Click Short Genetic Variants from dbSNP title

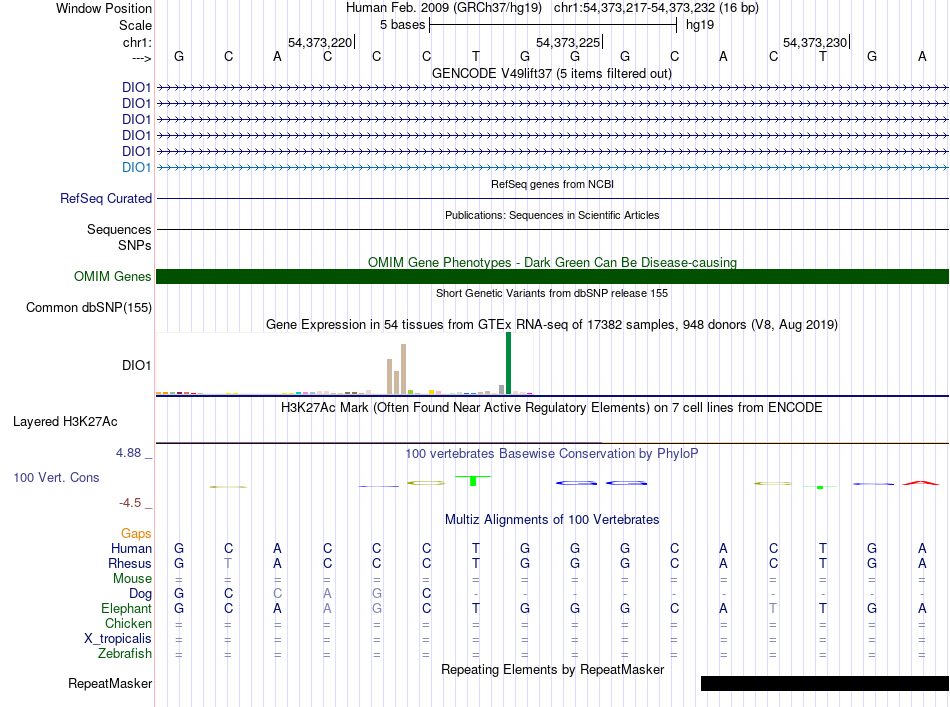pyautogui.click(x=552, y=293)
